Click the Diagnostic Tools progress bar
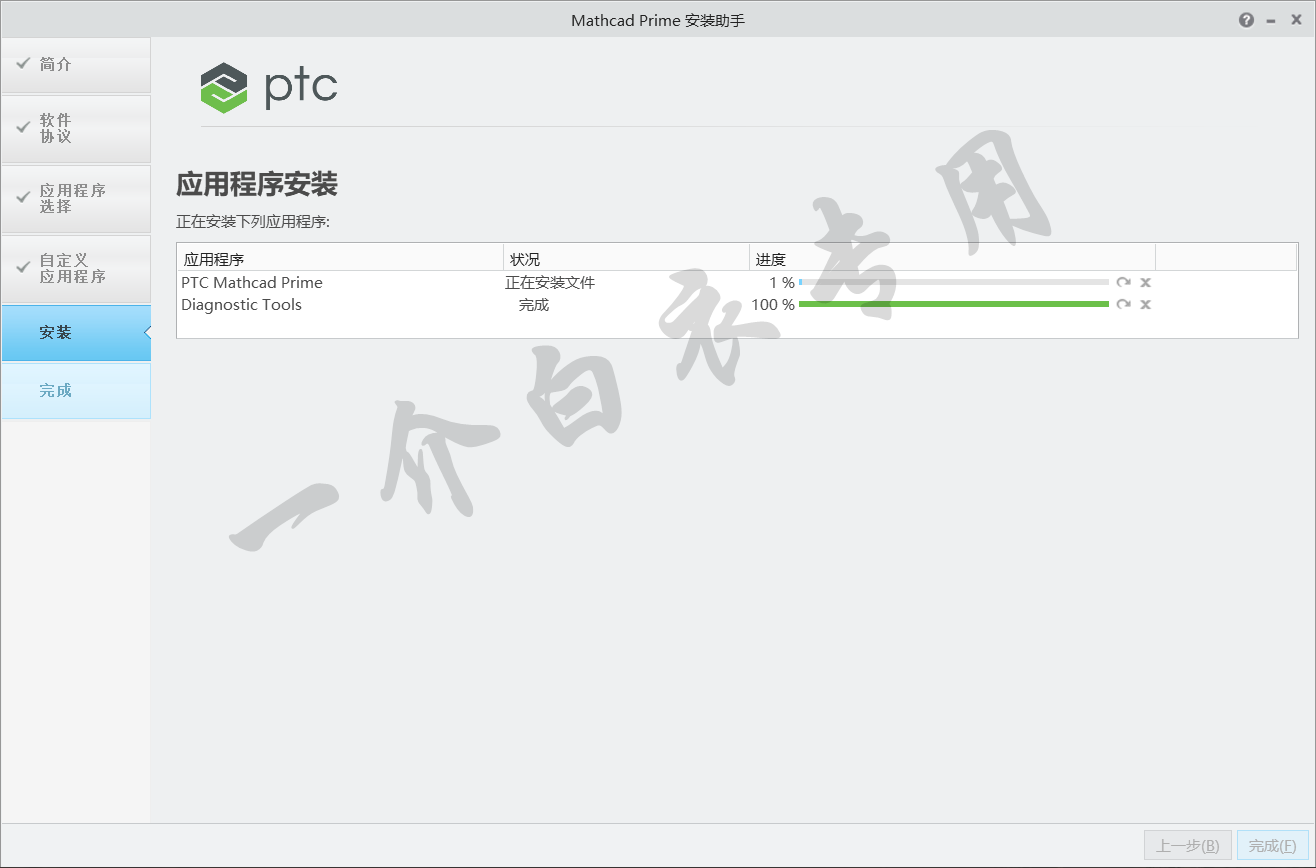Image resolution: width=1316 pixels, height=868 pixels. coord(954,304)
